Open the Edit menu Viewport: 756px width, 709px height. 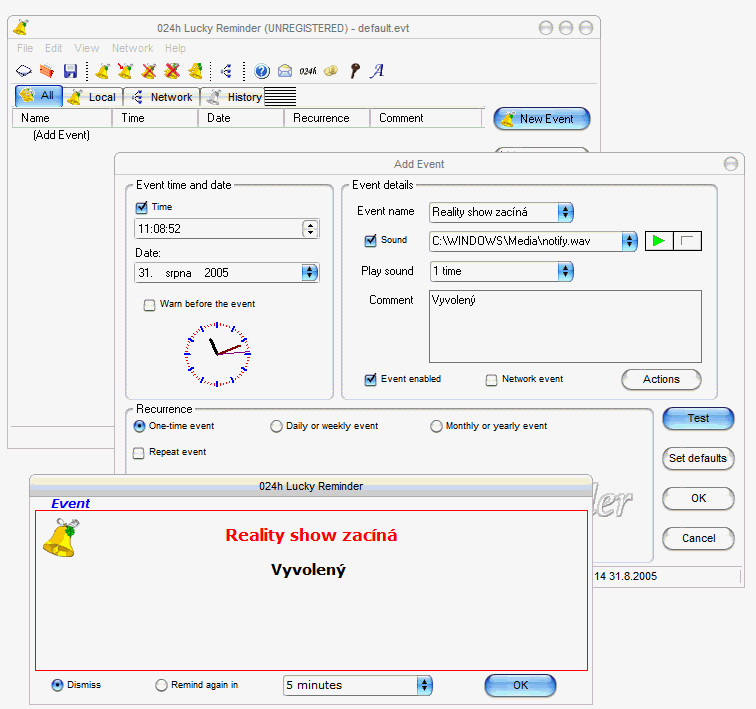(54, 48)
